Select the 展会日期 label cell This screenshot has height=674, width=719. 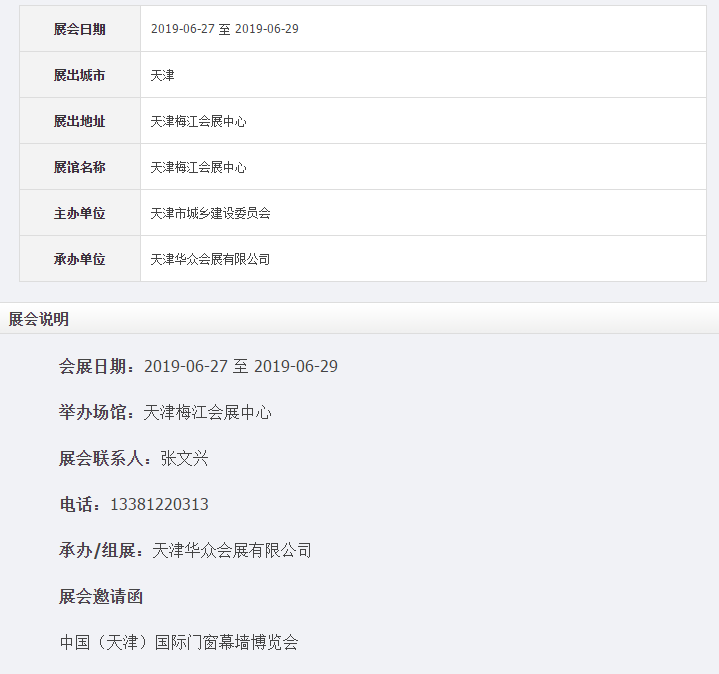point(80,29)
